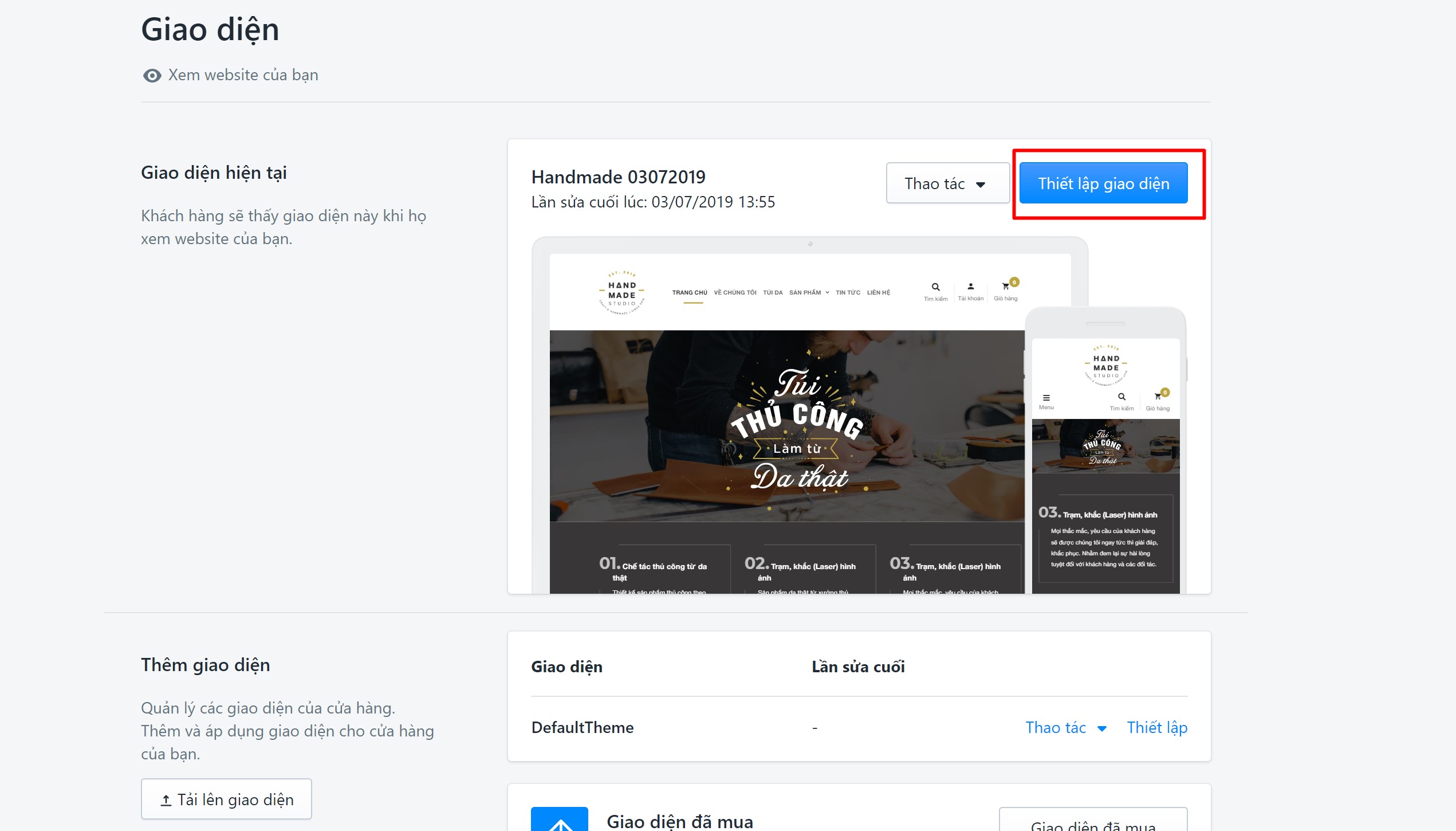Click the Lần sửa cuối column header
Viewport: 1456px width, 831px height.
858,667
